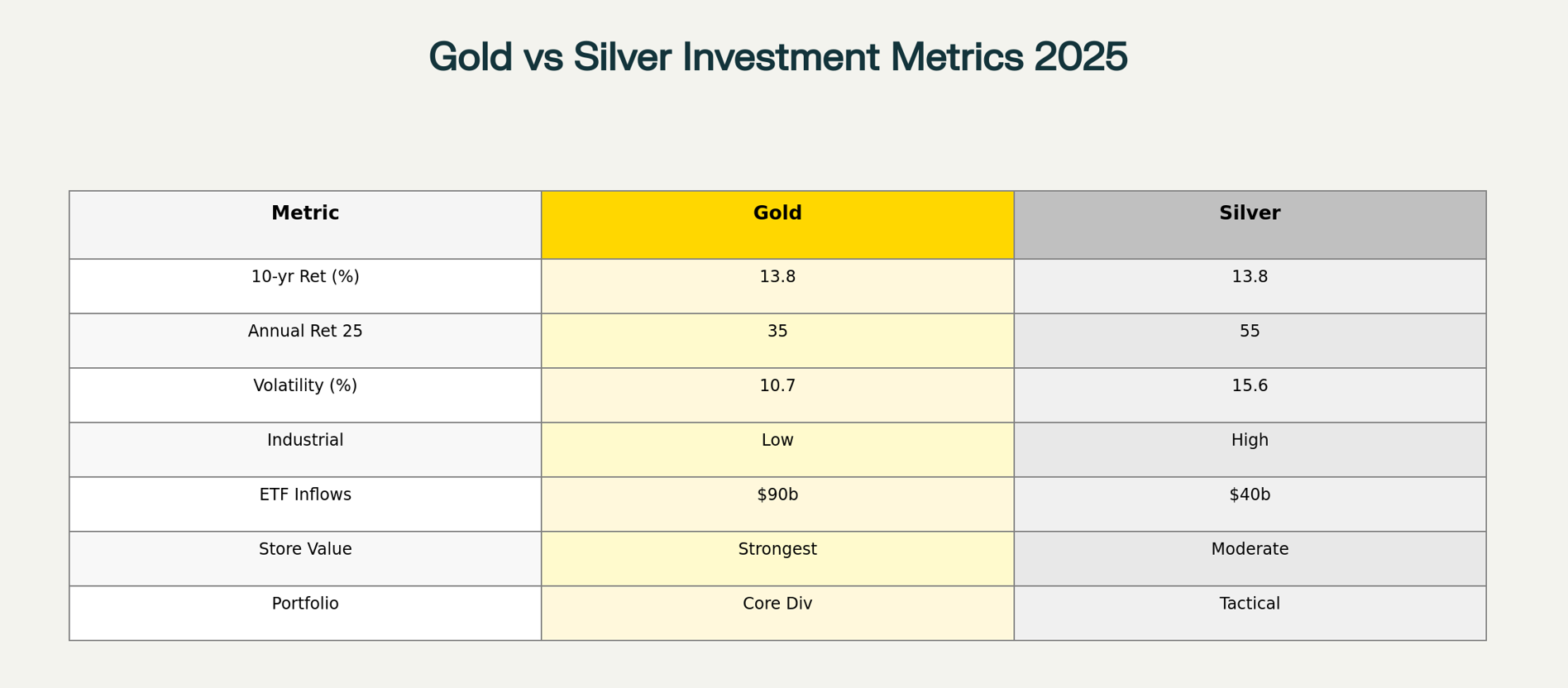Click the Low cell under Gold
This screenshot has height=688, width=1568.
pos(777,441)
